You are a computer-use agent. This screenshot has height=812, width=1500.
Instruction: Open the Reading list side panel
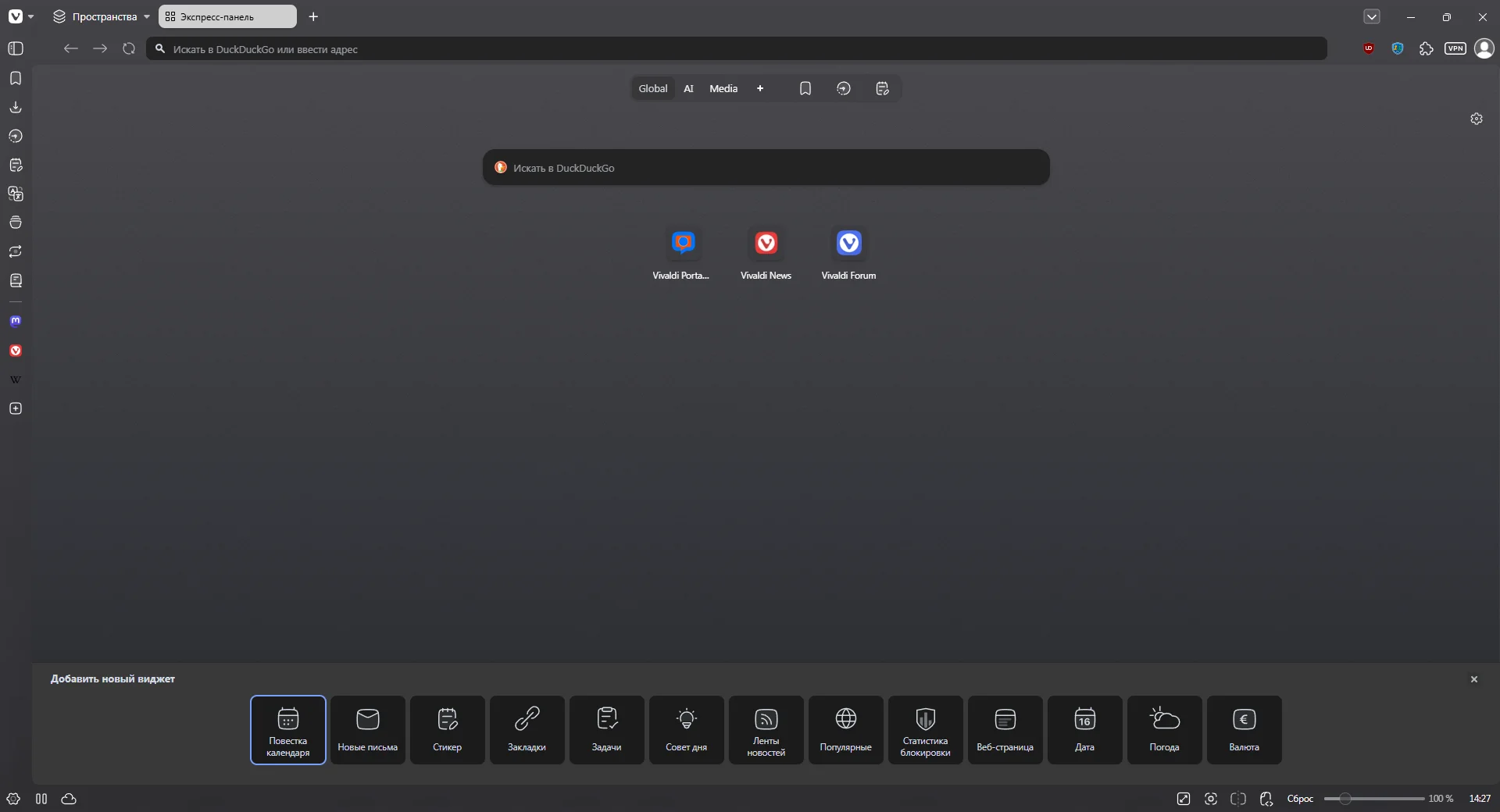16,280
